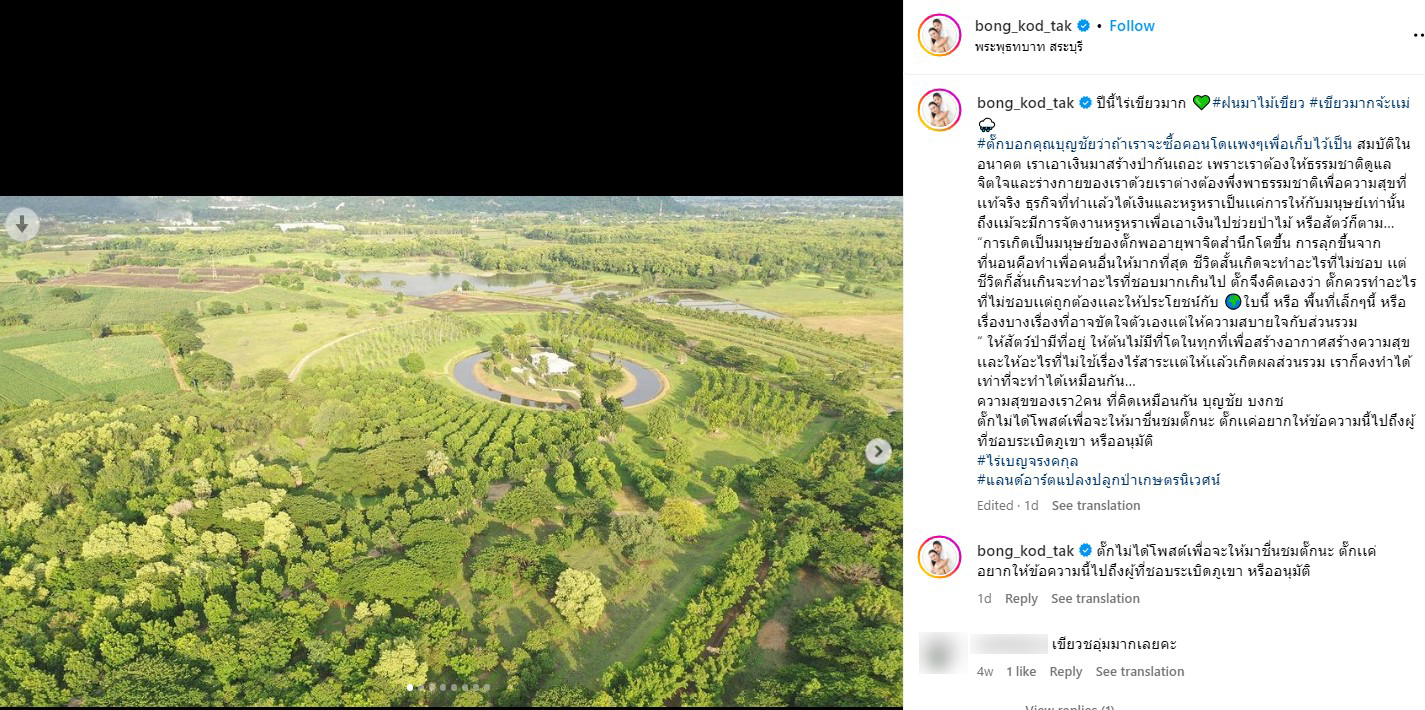This screenshot has width=1425, height=710.
Task: Open the second comment's bong_kod_tak avatar
Action: point(939,557)
